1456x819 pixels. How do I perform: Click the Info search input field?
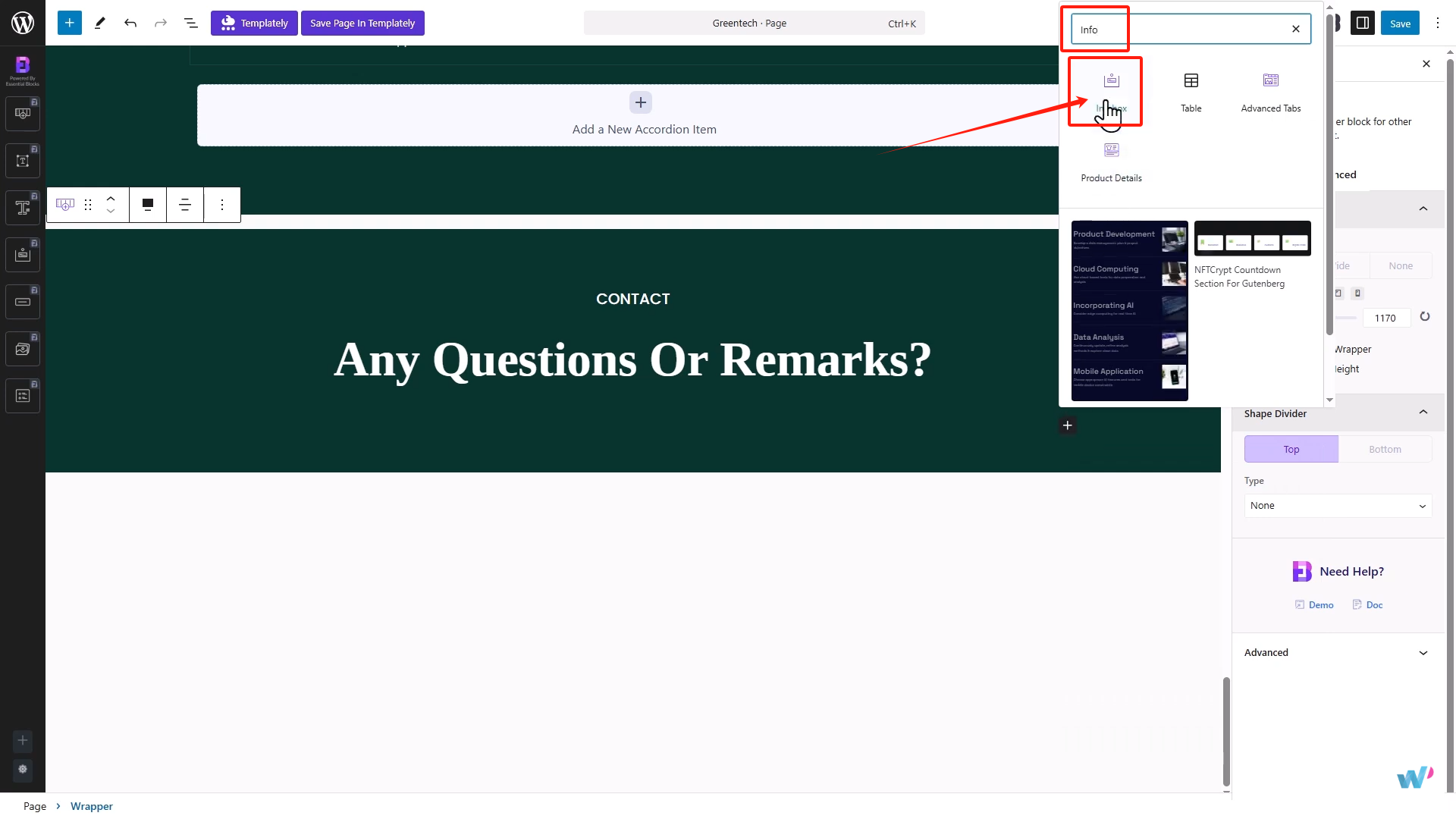pyautogui.click(x=1179, y=30)
